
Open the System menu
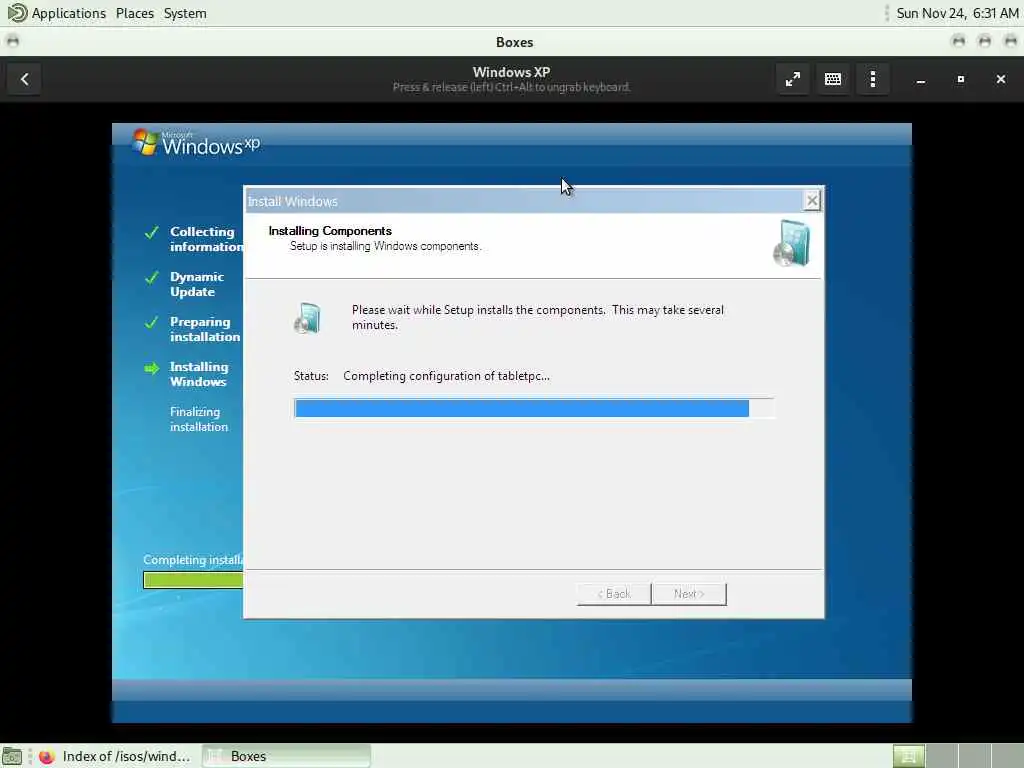point(185,13)
